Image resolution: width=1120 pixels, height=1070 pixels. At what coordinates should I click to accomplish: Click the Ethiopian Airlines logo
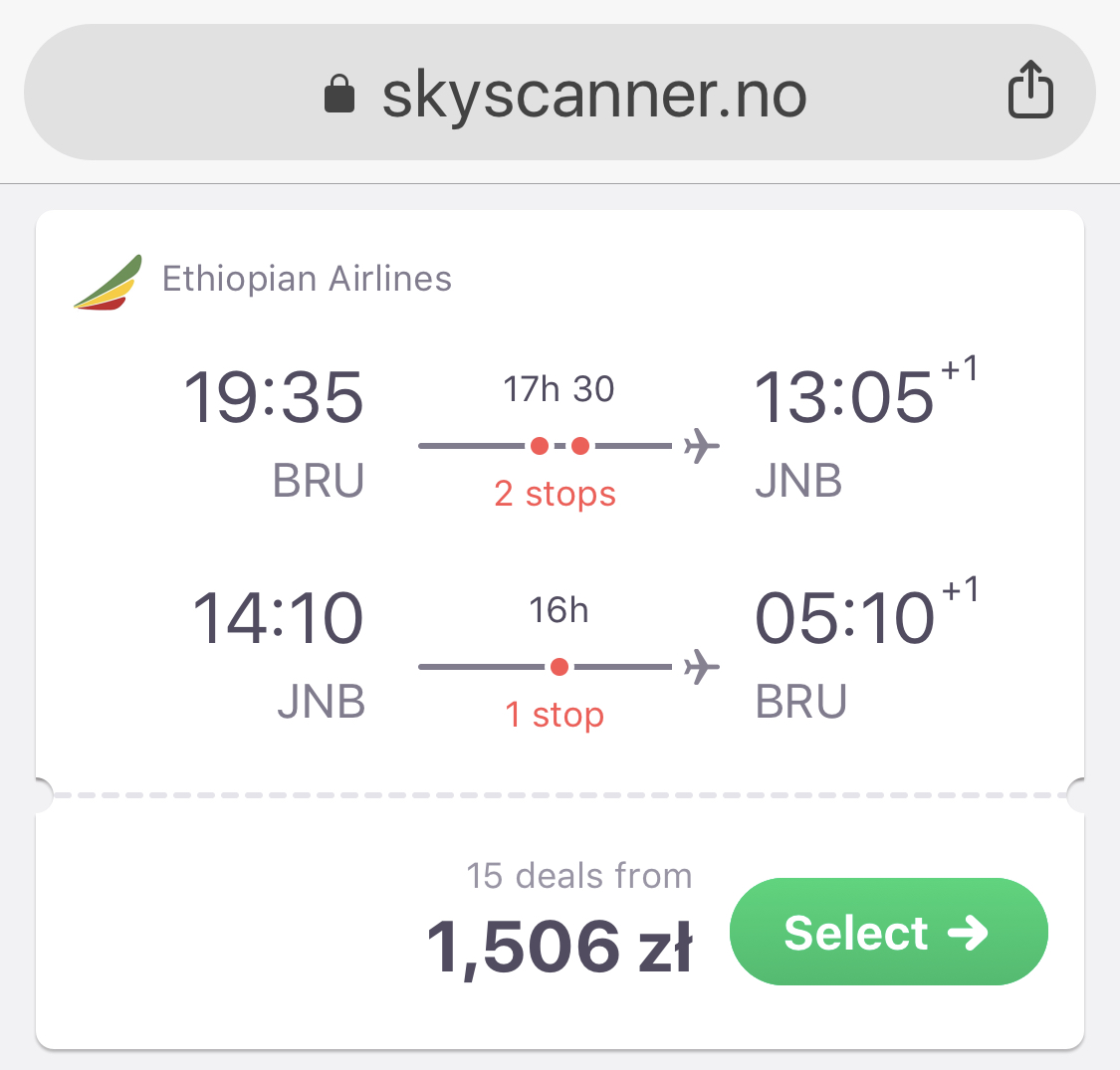point(109,282)
